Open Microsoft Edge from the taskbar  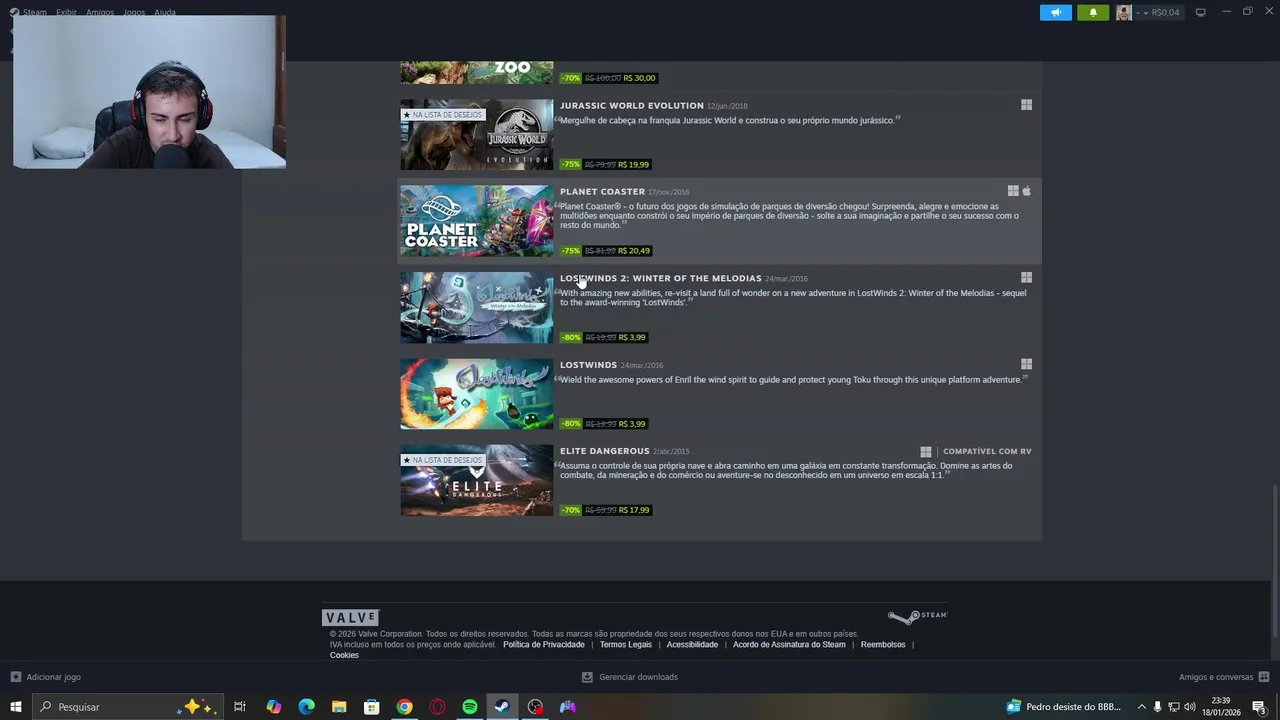(x=306, y=707)
